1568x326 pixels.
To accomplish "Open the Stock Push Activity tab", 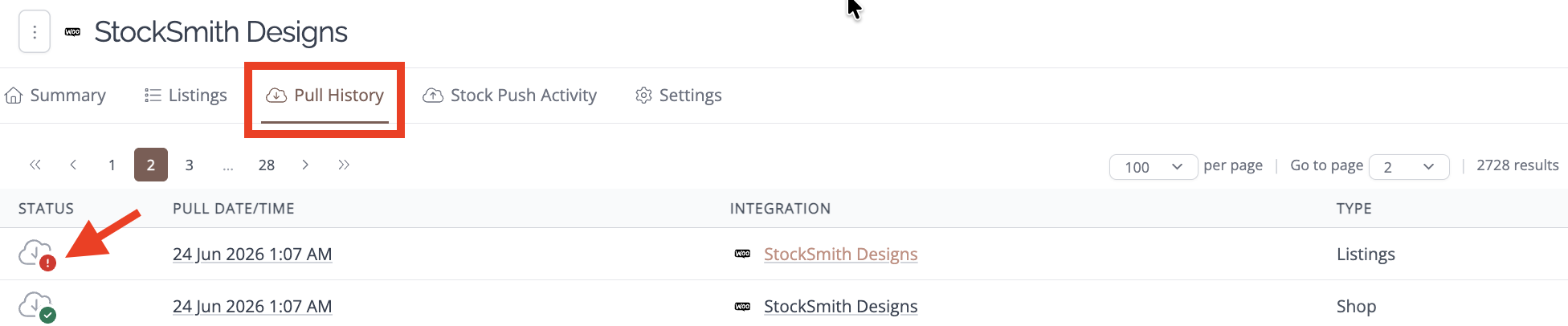I will (x=509, y=96).
